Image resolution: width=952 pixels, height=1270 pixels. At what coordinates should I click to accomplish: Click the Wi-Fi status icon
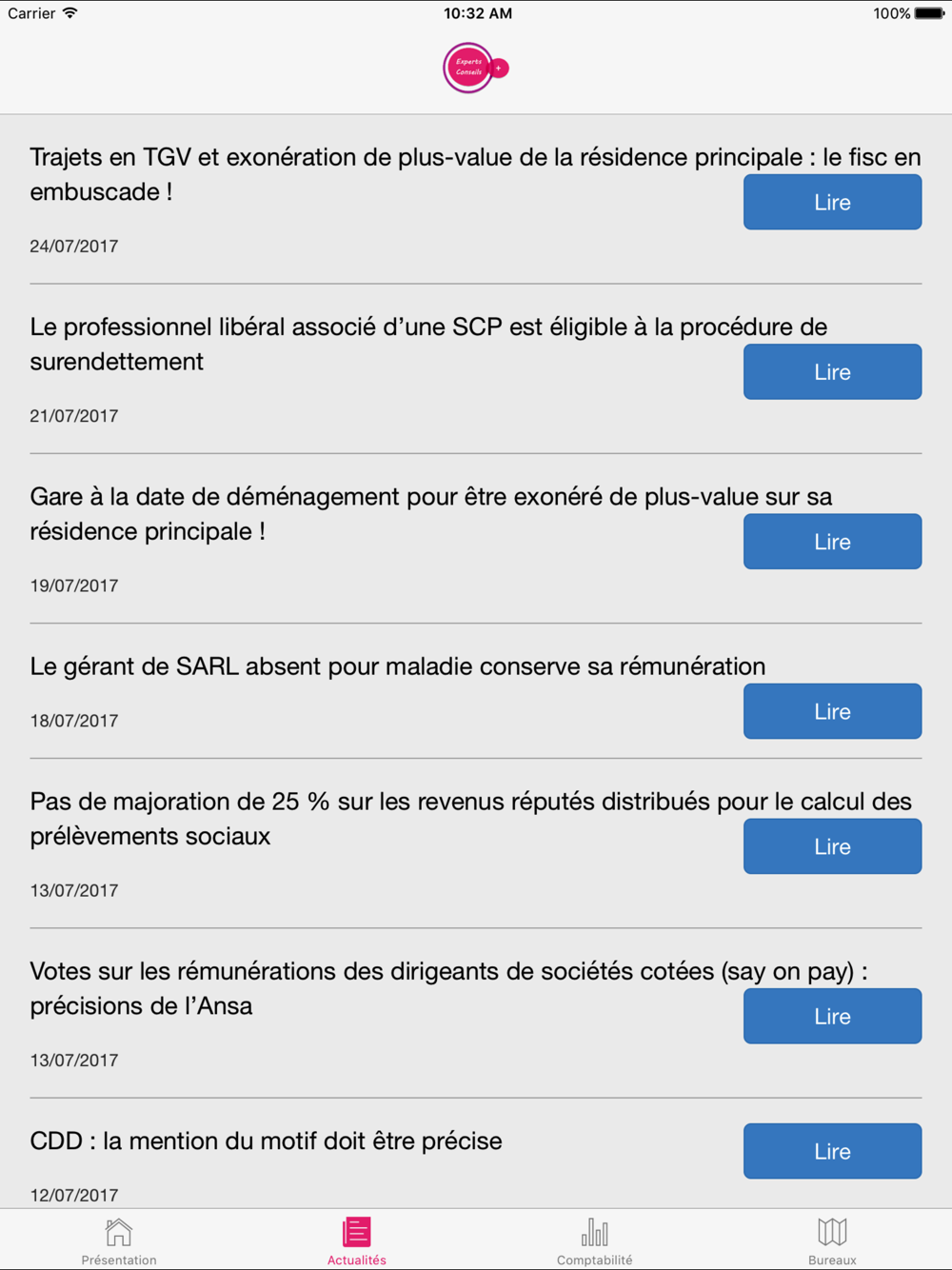70,13
